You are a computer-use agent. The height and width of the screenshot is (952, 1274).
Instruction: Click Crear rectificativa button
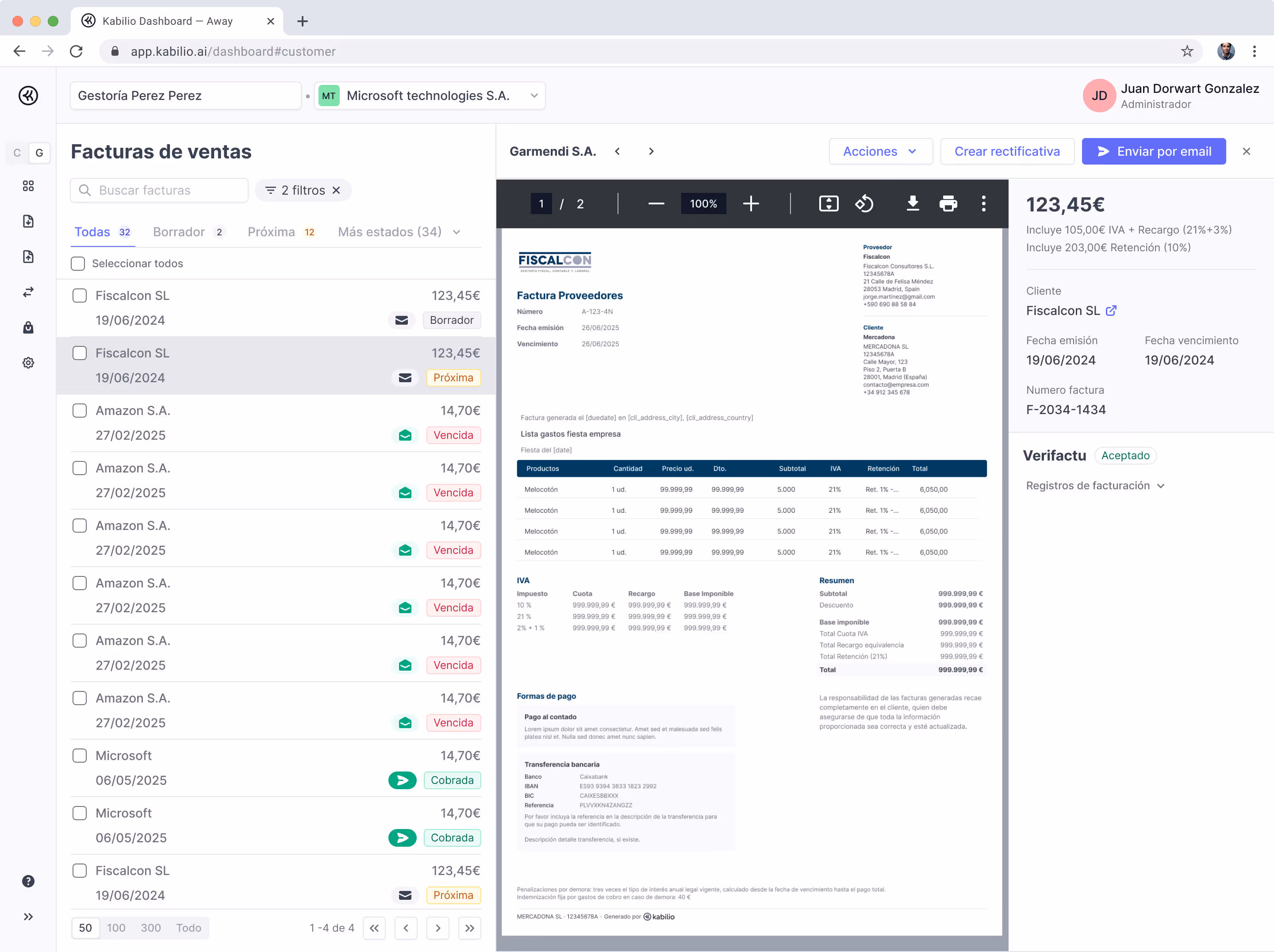[x=1007, y=151]
